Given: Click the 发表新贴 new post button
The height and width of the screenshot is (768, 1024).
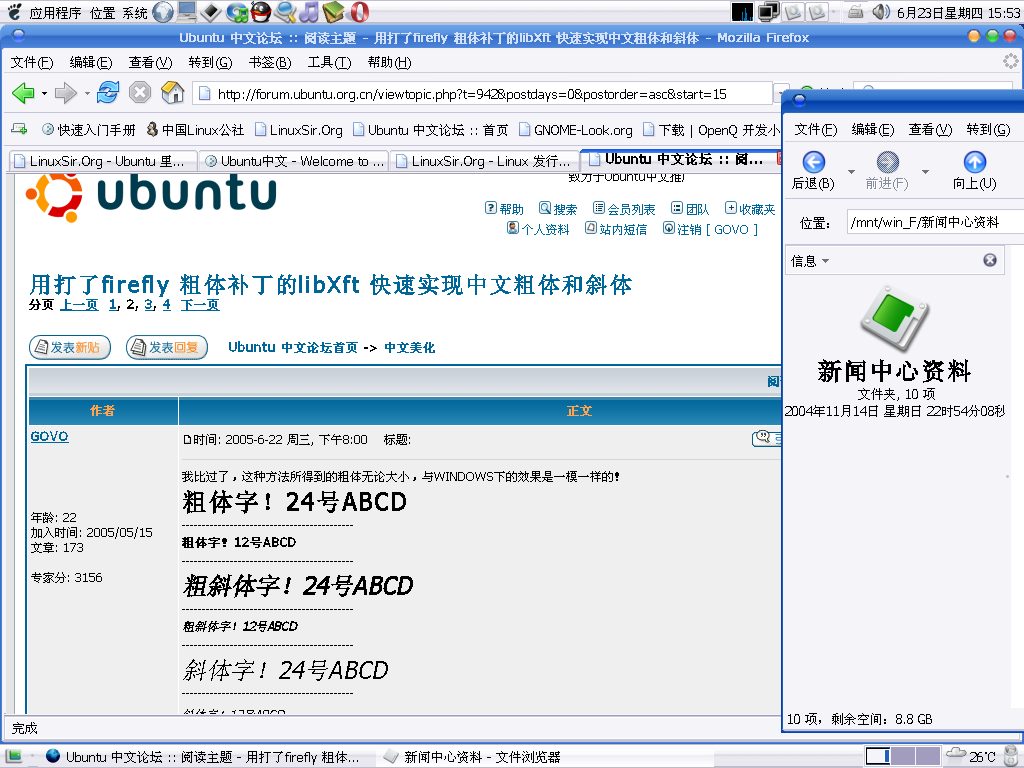Looking at the screenshot, I should (x=70, y=347).
